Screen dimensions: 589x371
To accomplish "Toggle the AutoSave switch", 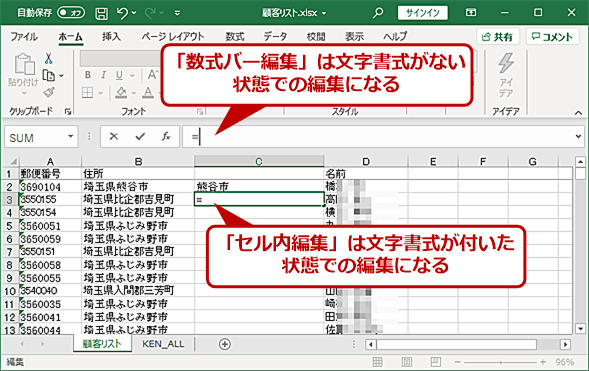I will coord(71,13).
